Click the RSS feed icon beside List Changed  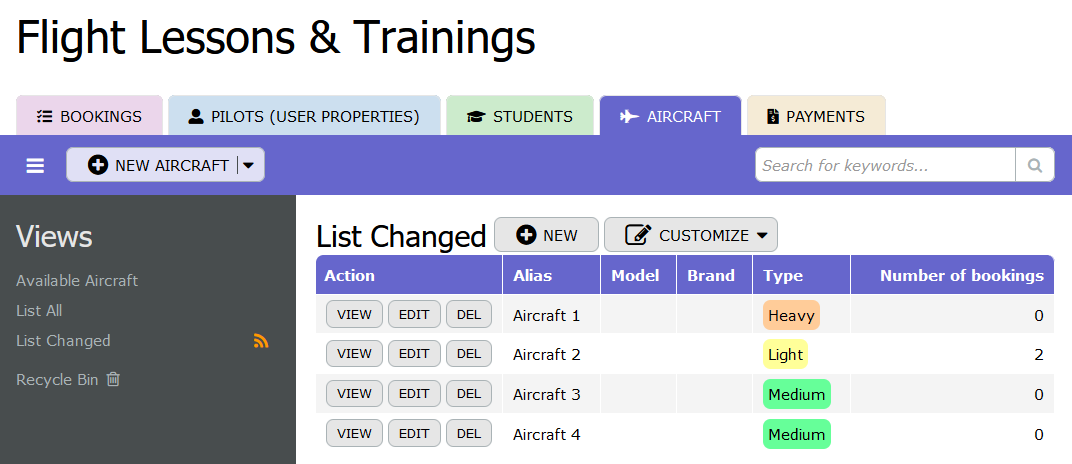tap(261, 341)
